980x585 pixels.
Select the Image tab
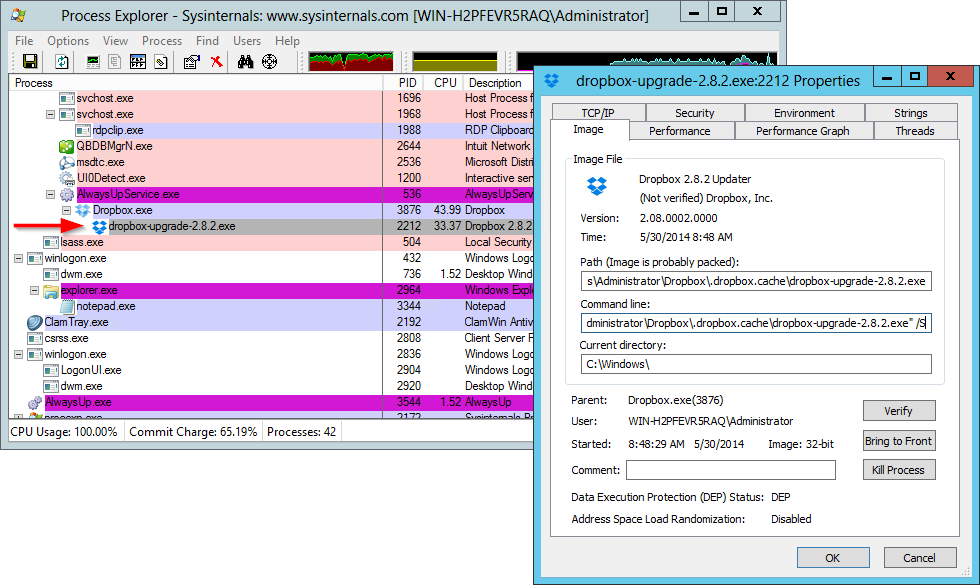[589, 129]
